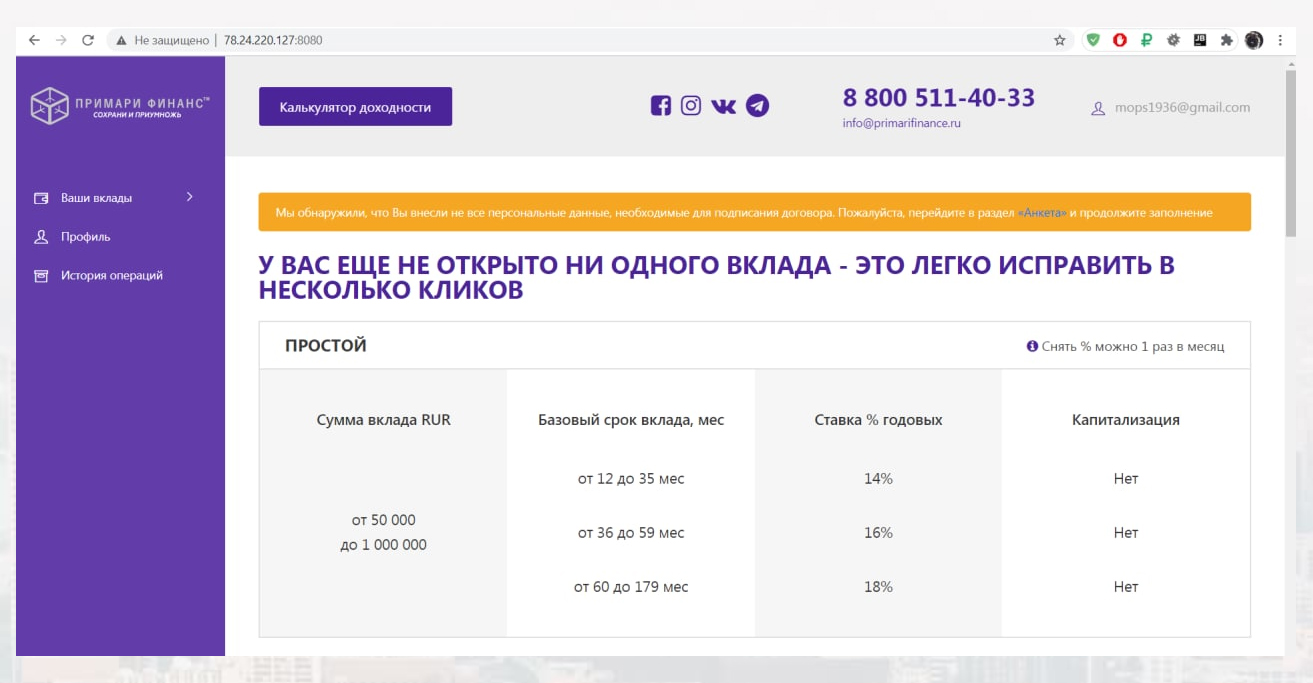Open История операций in the sidebar

[x=111, y=276]
